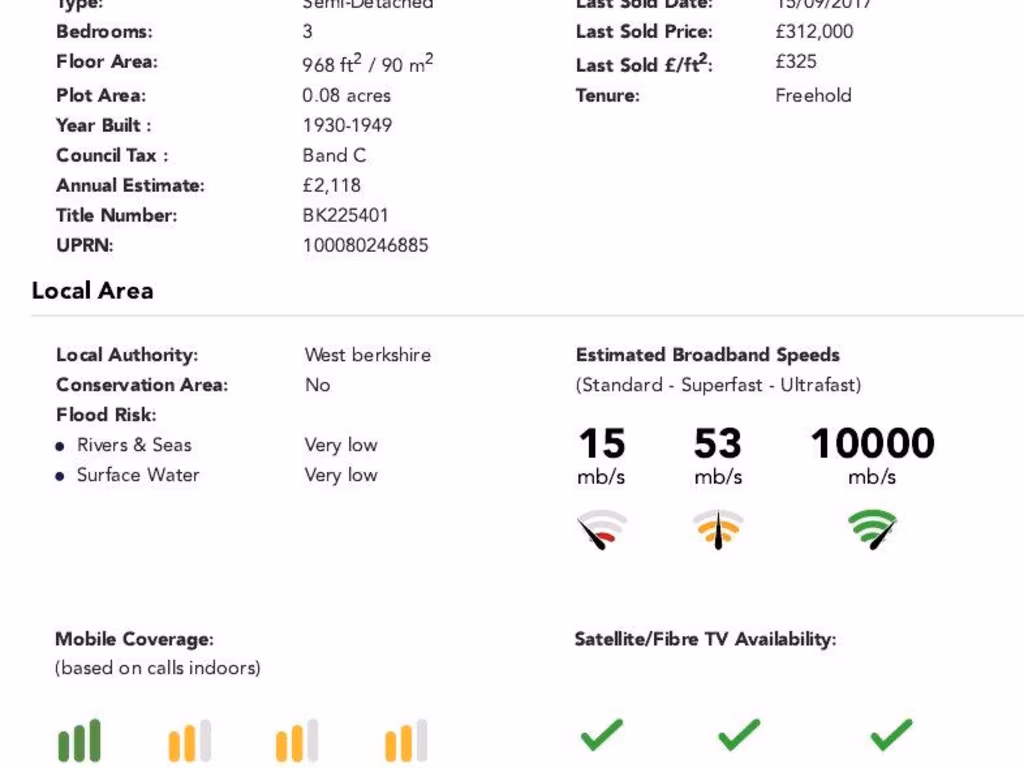Click the orange superfast broadband gauge icon

(x=718, y=530)
